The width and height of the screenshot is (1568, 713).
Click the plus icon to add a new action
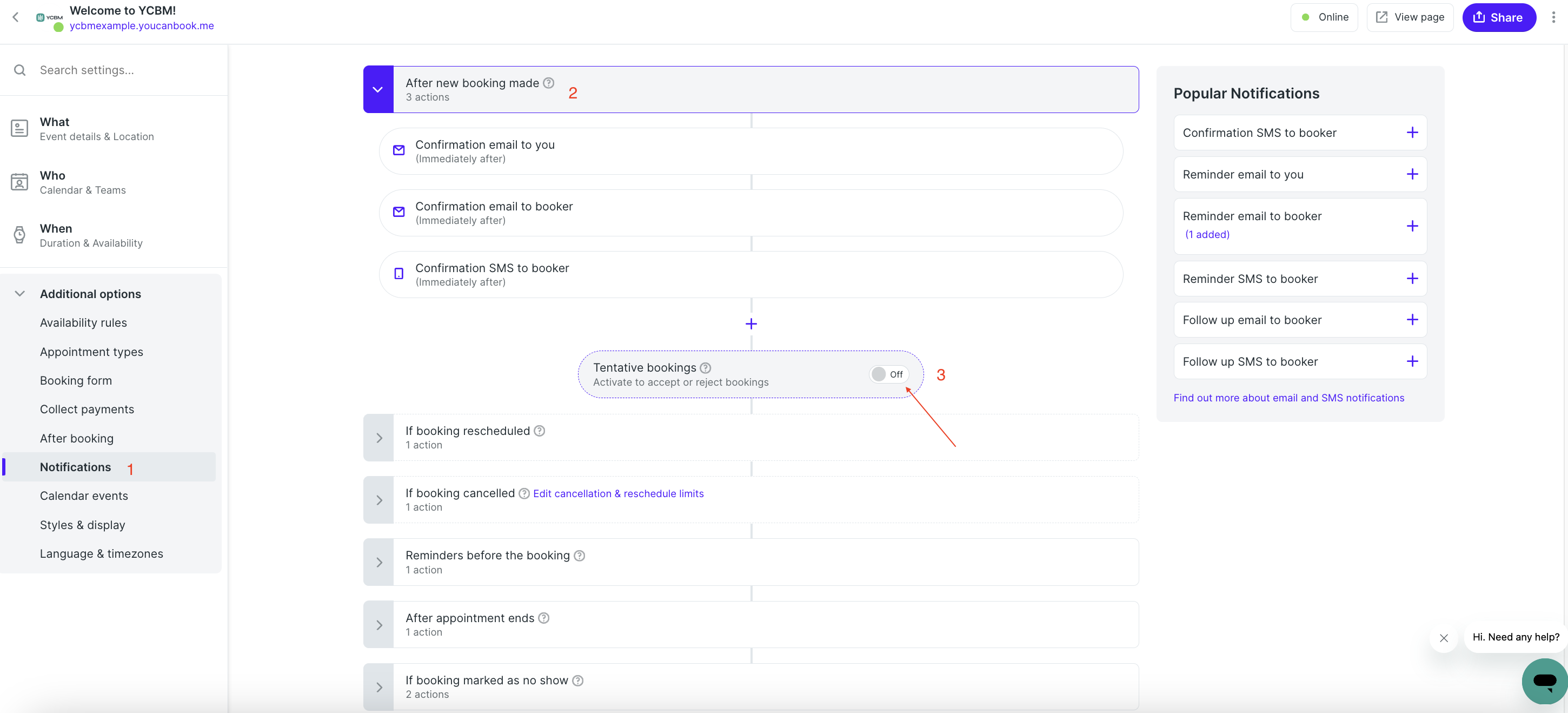coord(750,324)
